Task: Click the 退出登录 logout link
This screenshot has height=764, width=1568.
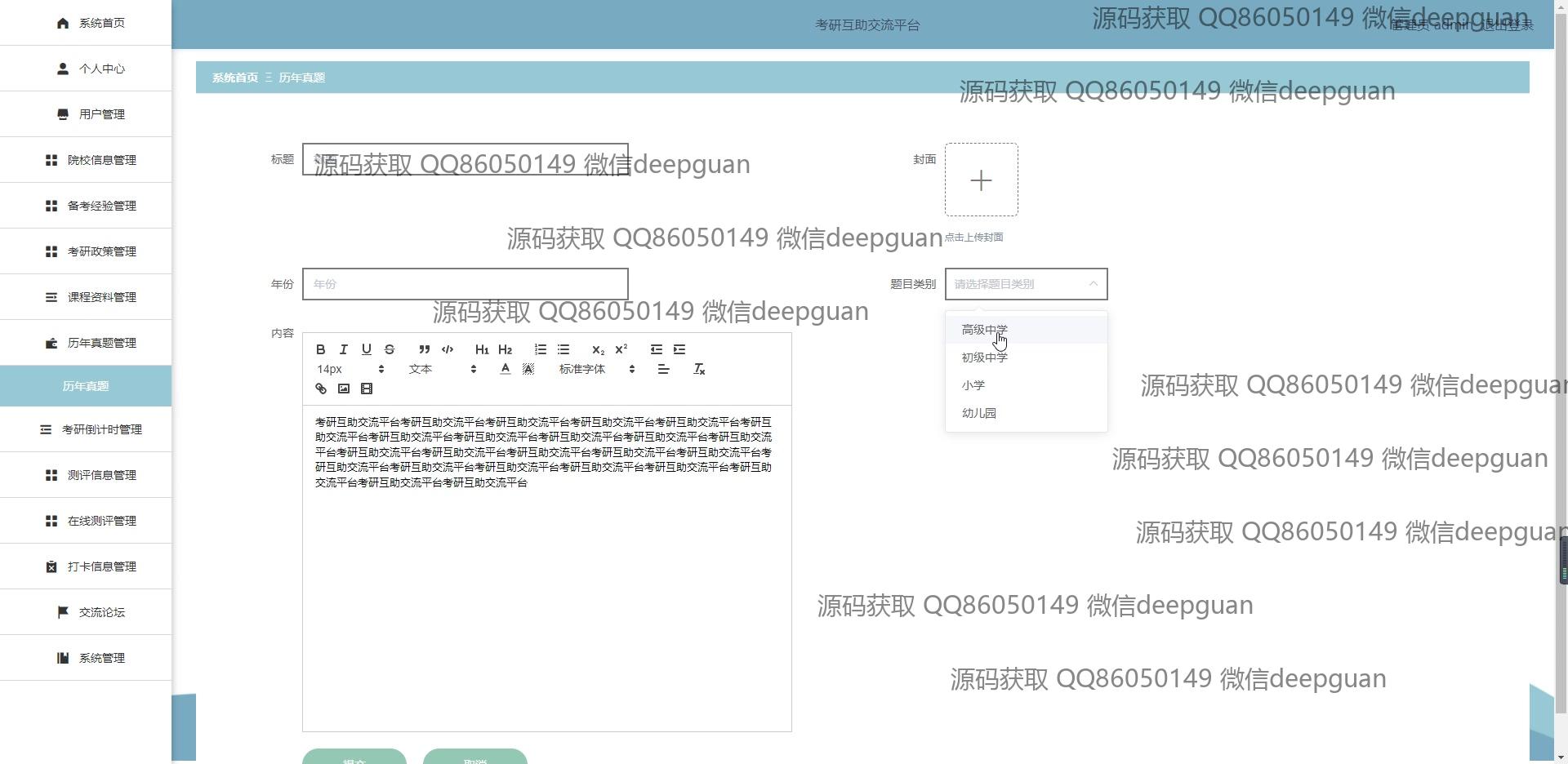Action: [1508, 25]
